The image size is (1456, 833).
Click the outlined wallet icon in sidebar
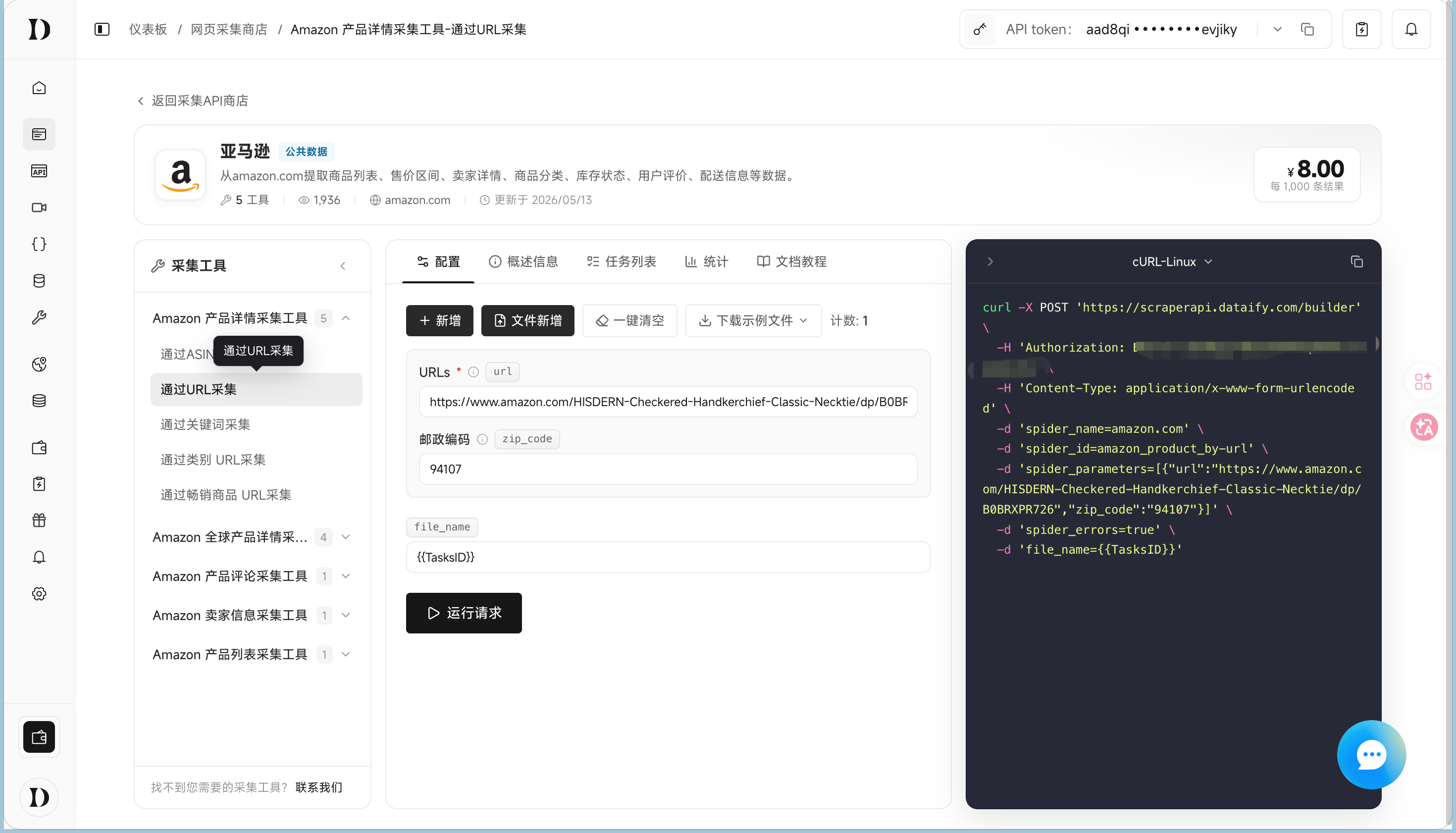point(39,448)
